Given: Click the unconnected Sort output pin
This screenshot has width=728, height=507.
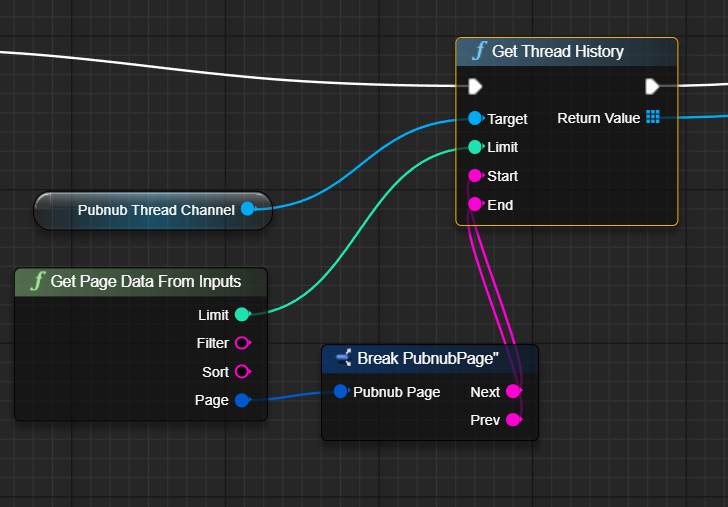Looking at the screenshot, I should click(x=241, y=372).
